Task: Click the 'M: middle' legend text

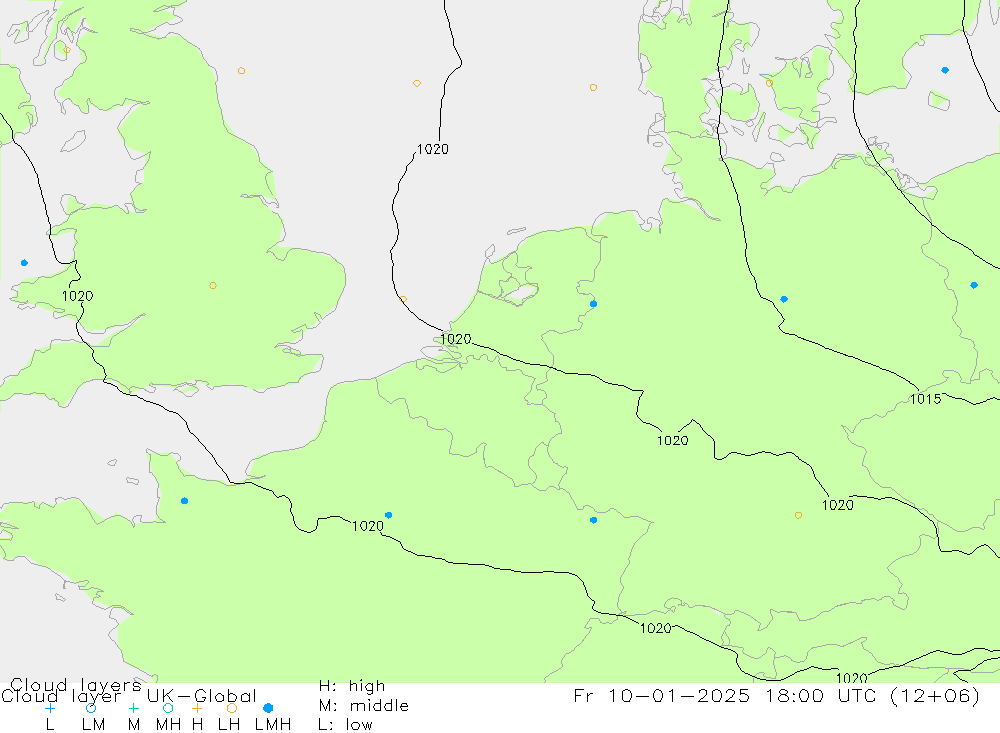Action: click(x=364, y=706)
